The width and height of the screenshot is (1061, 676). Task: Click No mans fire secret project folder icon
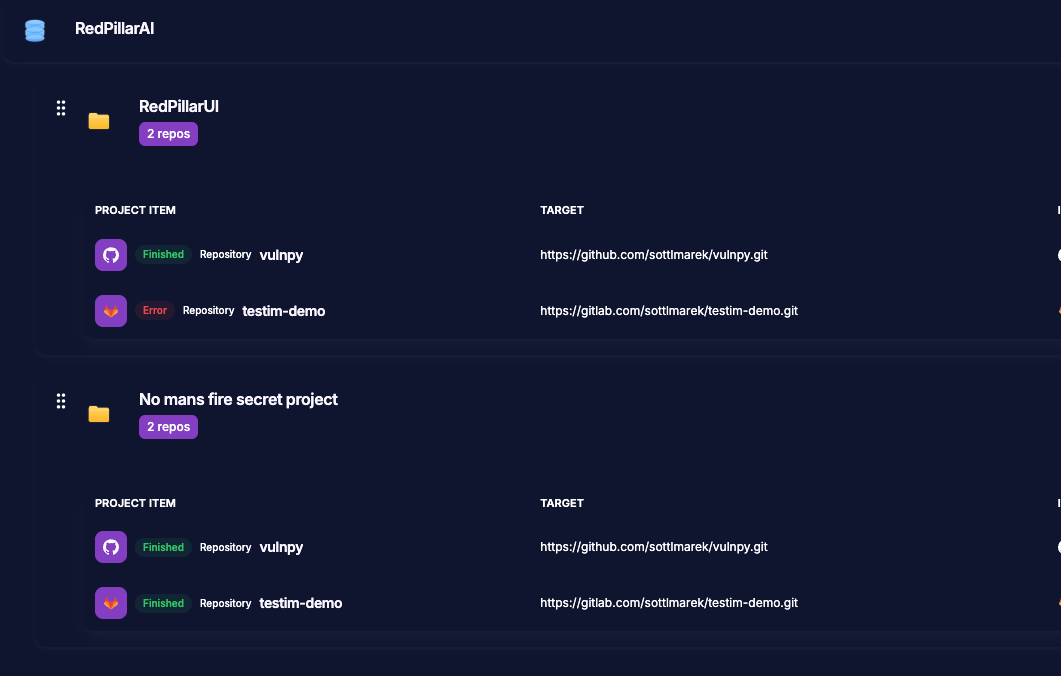coord(99,414)
